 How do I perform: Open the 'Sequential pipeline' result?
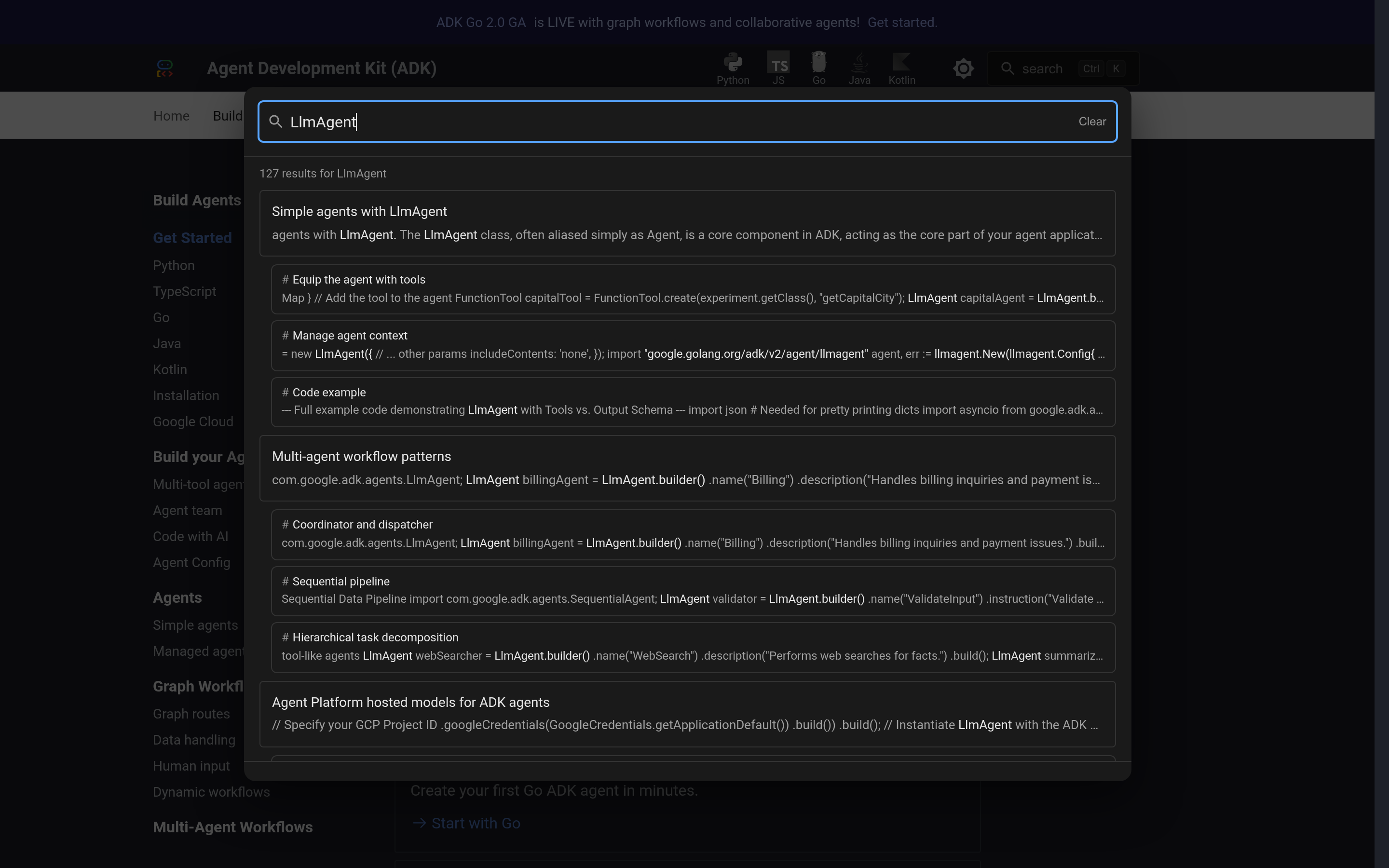pyautogui.click(x=694, y=591)
